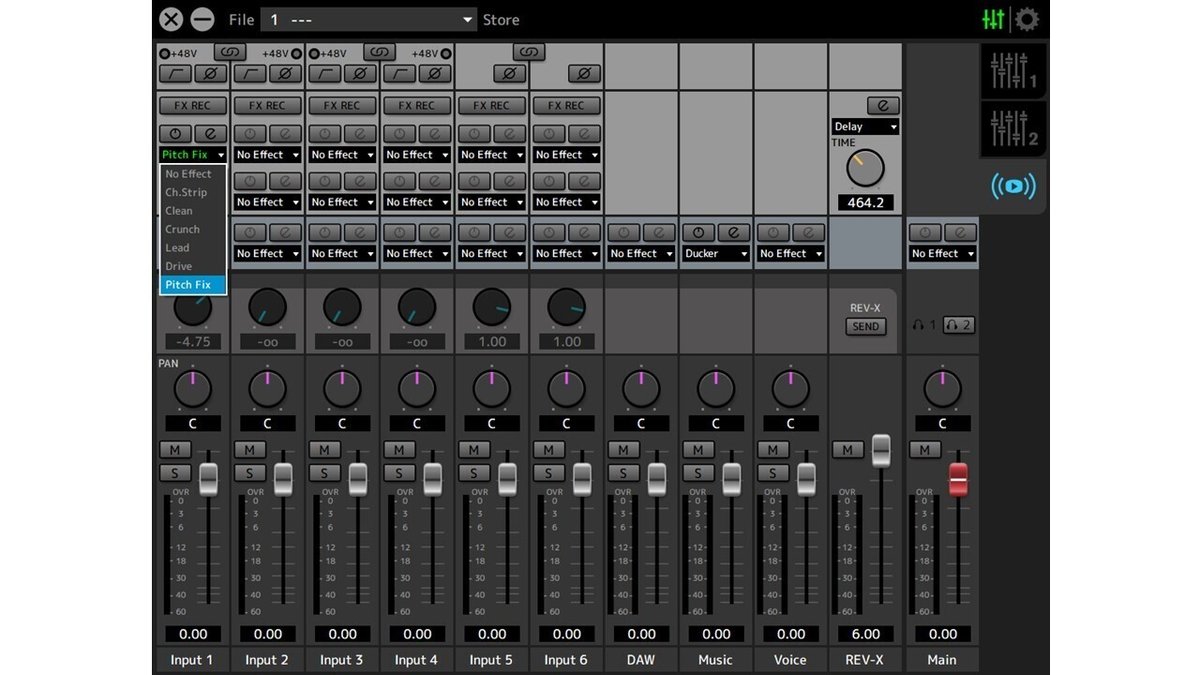Screen dimensions: 1200x675
Task: Switch to mixer view 1
Action: point(1013,70)
